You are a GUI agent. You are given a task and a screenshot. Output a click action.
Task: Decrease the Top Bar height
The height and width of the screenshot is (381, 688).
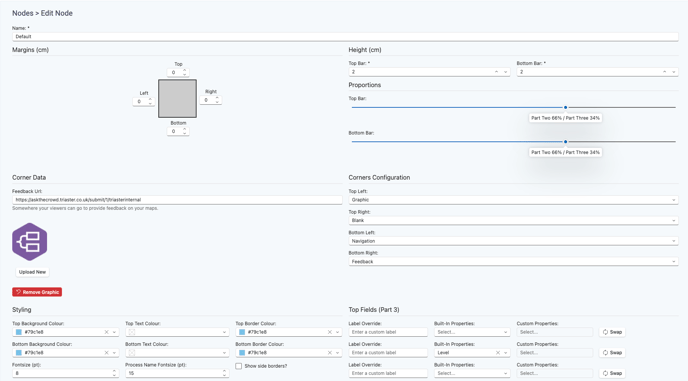(505, 72)
